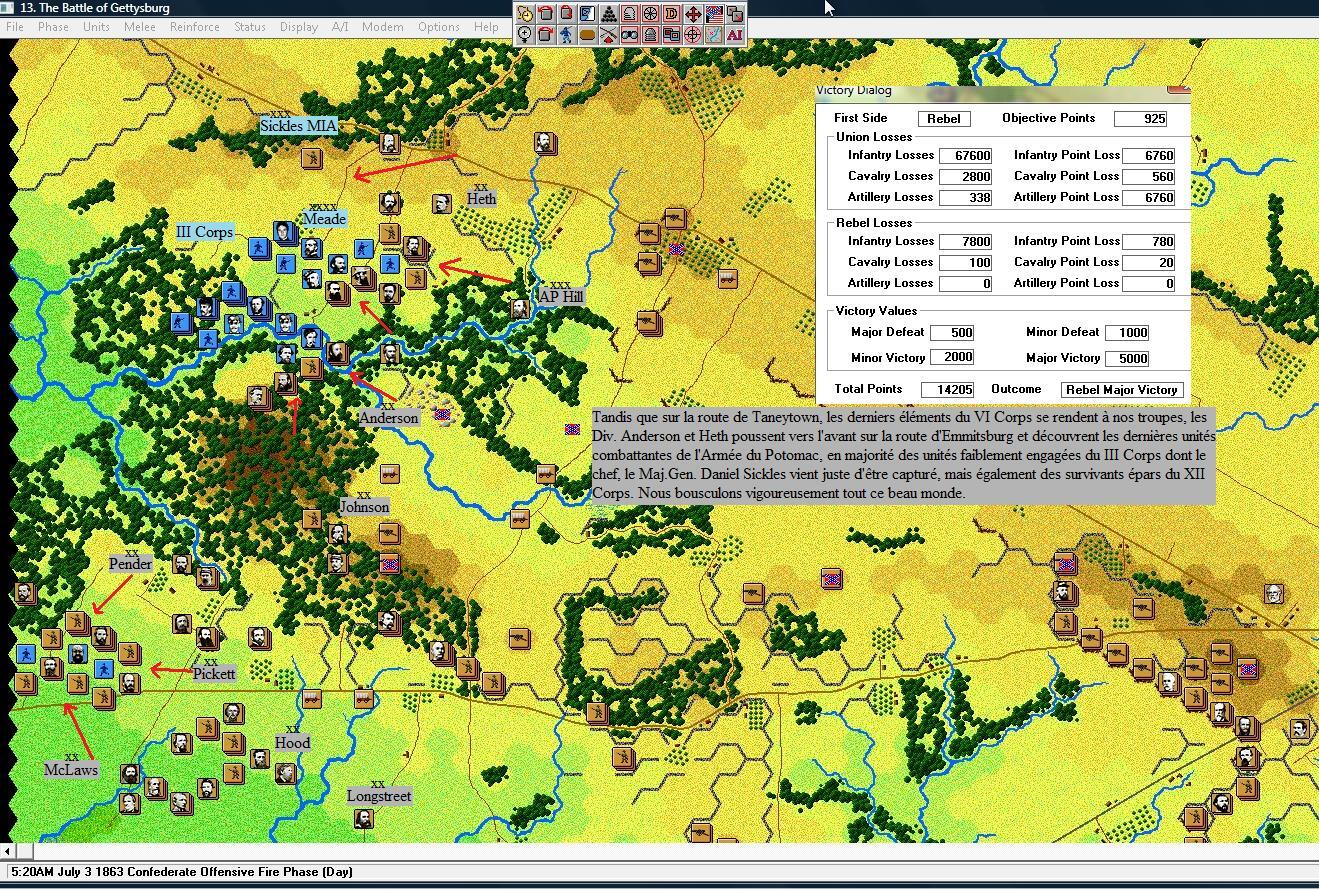Screen dimensions: 1319x889
Task: Select Union Infantry Losses value 67600
Action: (966, 156)
